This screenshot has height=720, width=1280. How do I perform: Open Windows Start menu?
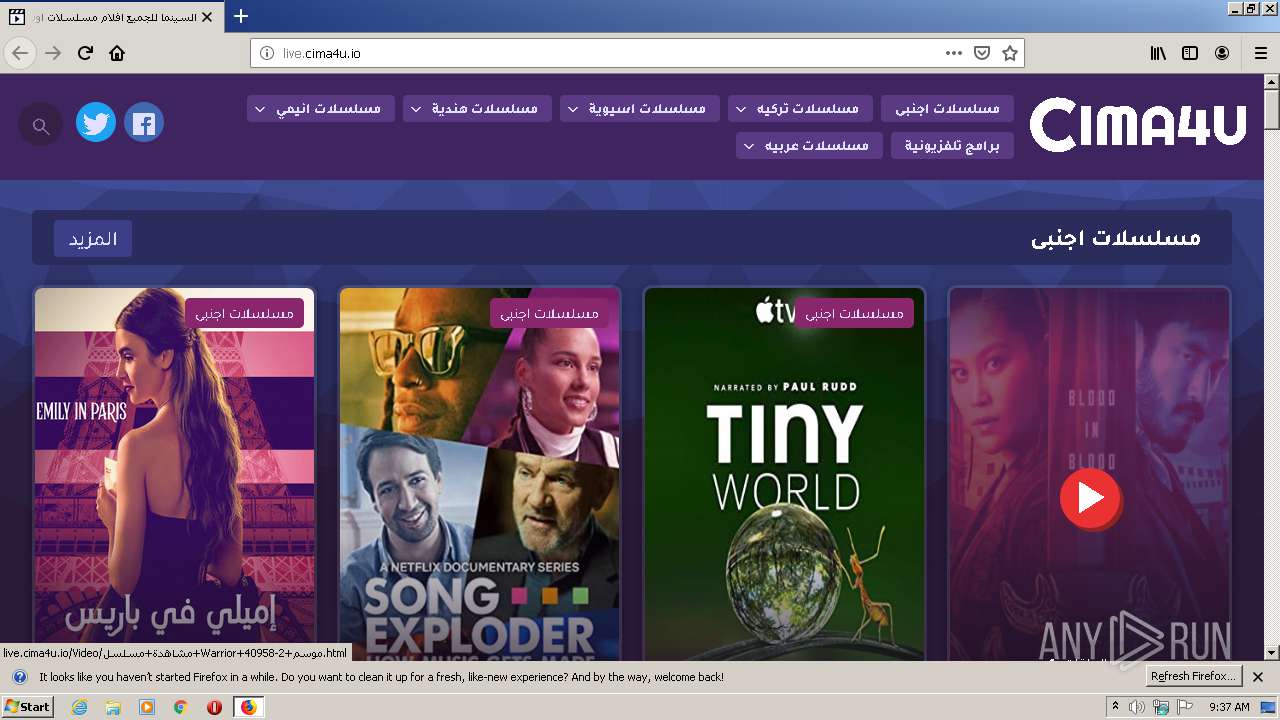[28, 707]
